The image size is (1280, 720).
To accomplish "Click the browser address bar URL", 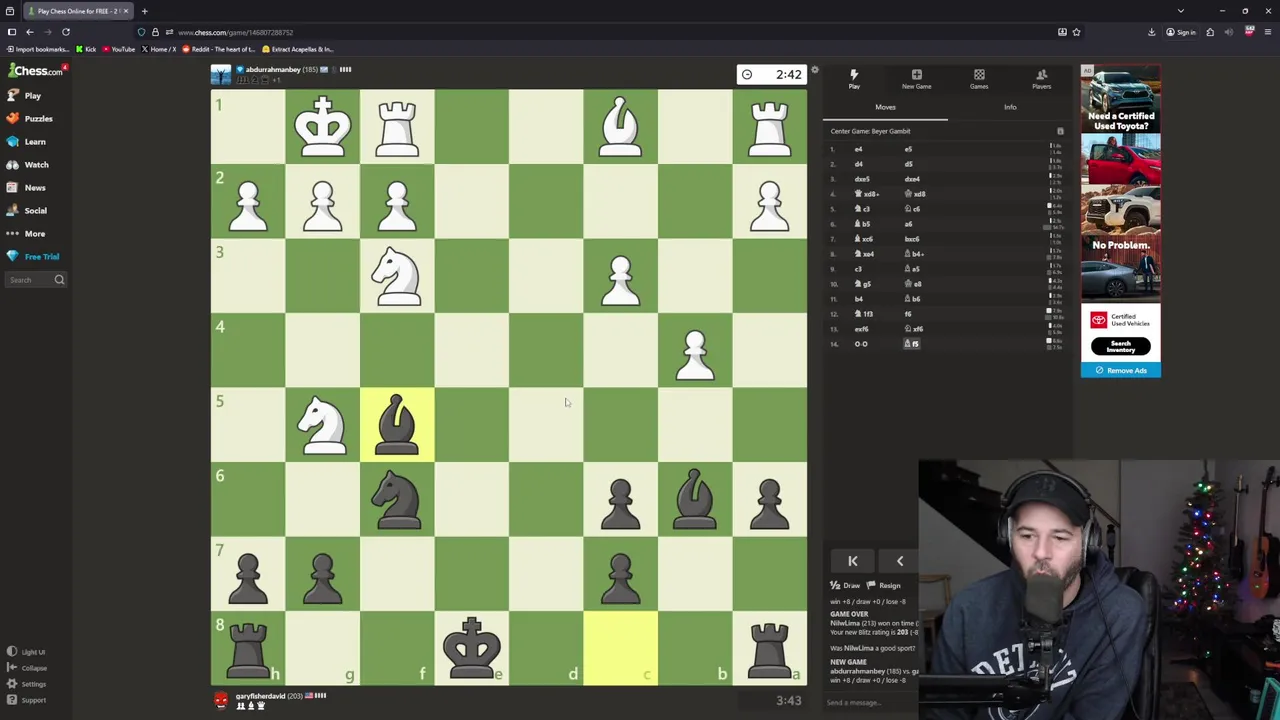I will (x=236, y=32).
